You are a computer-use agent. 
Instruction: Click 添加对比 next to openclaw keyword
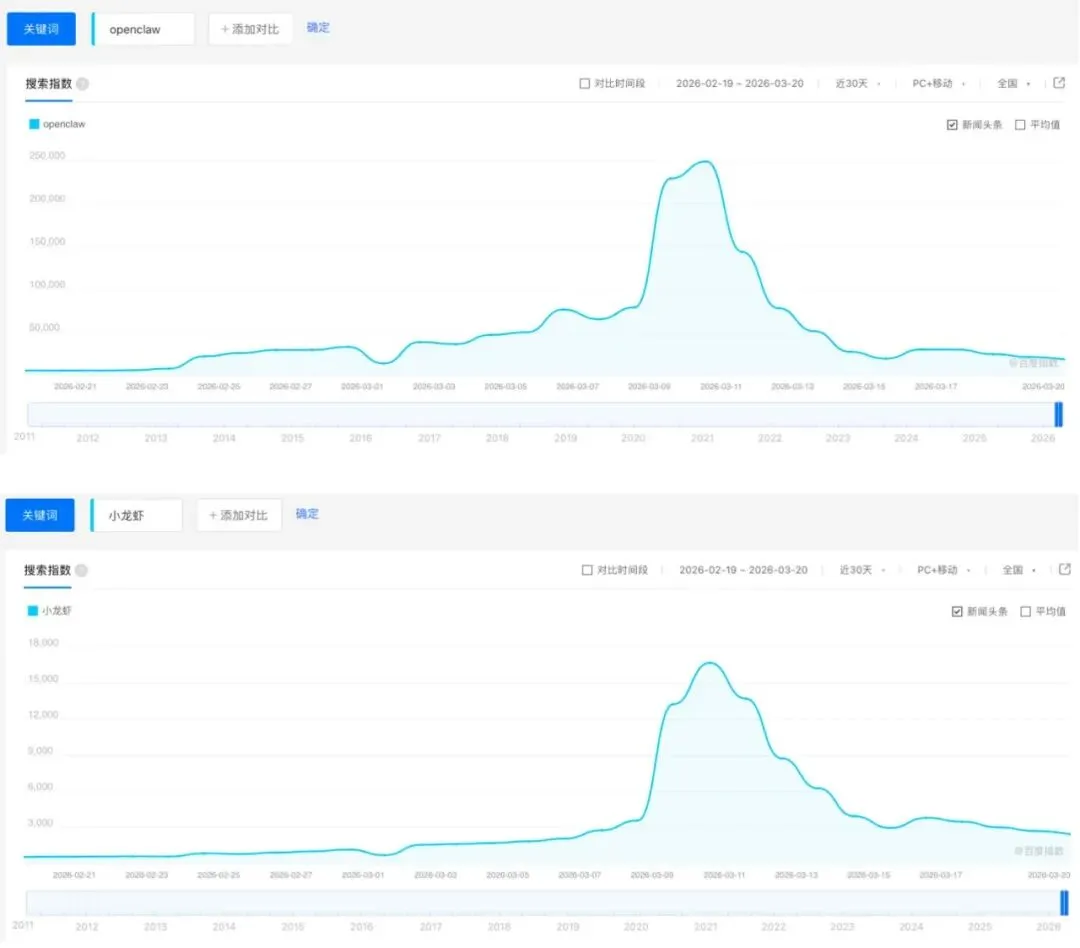coord(250,29)
